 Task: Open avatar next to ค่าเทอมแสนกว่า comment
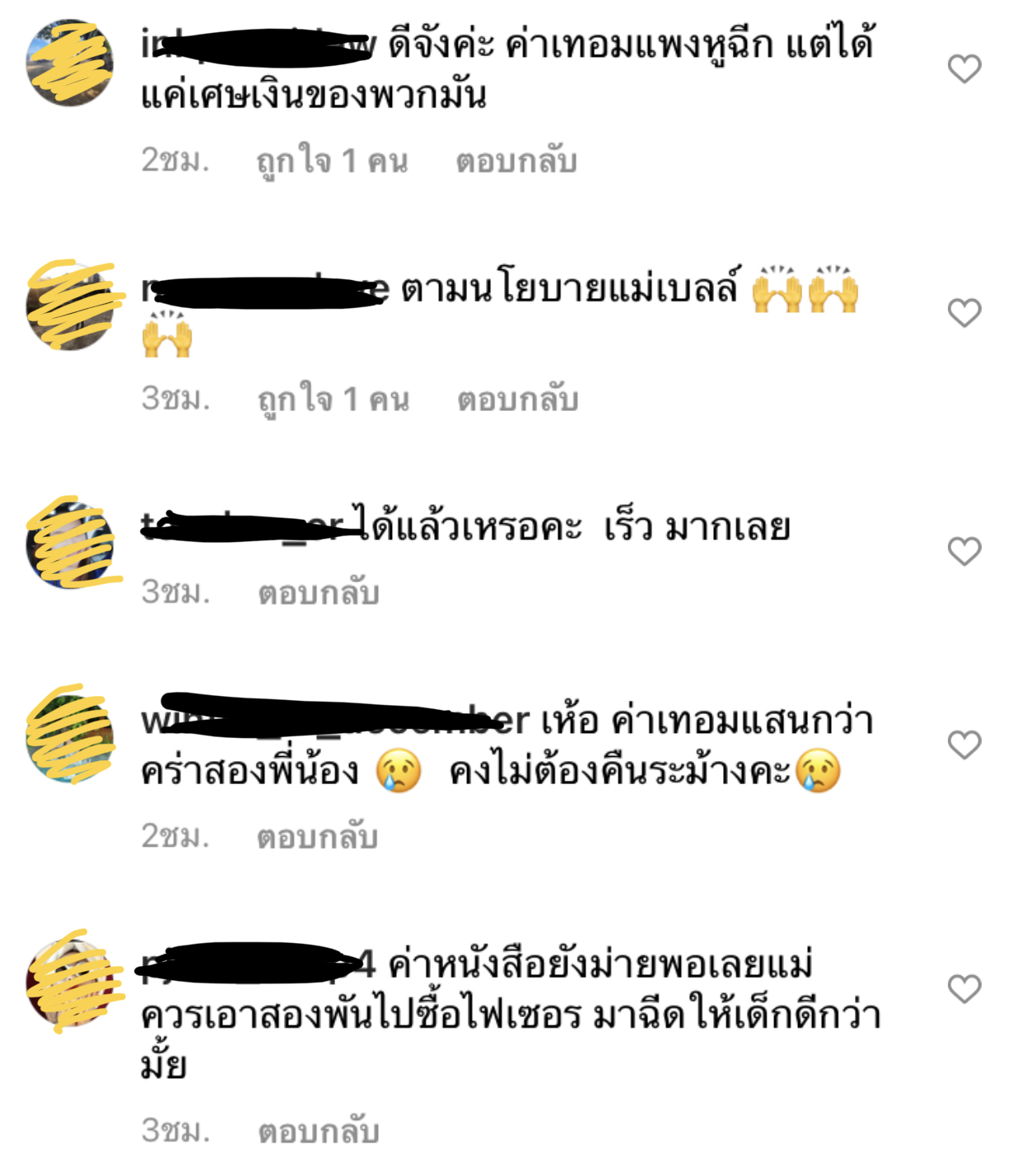coord(70,735)
